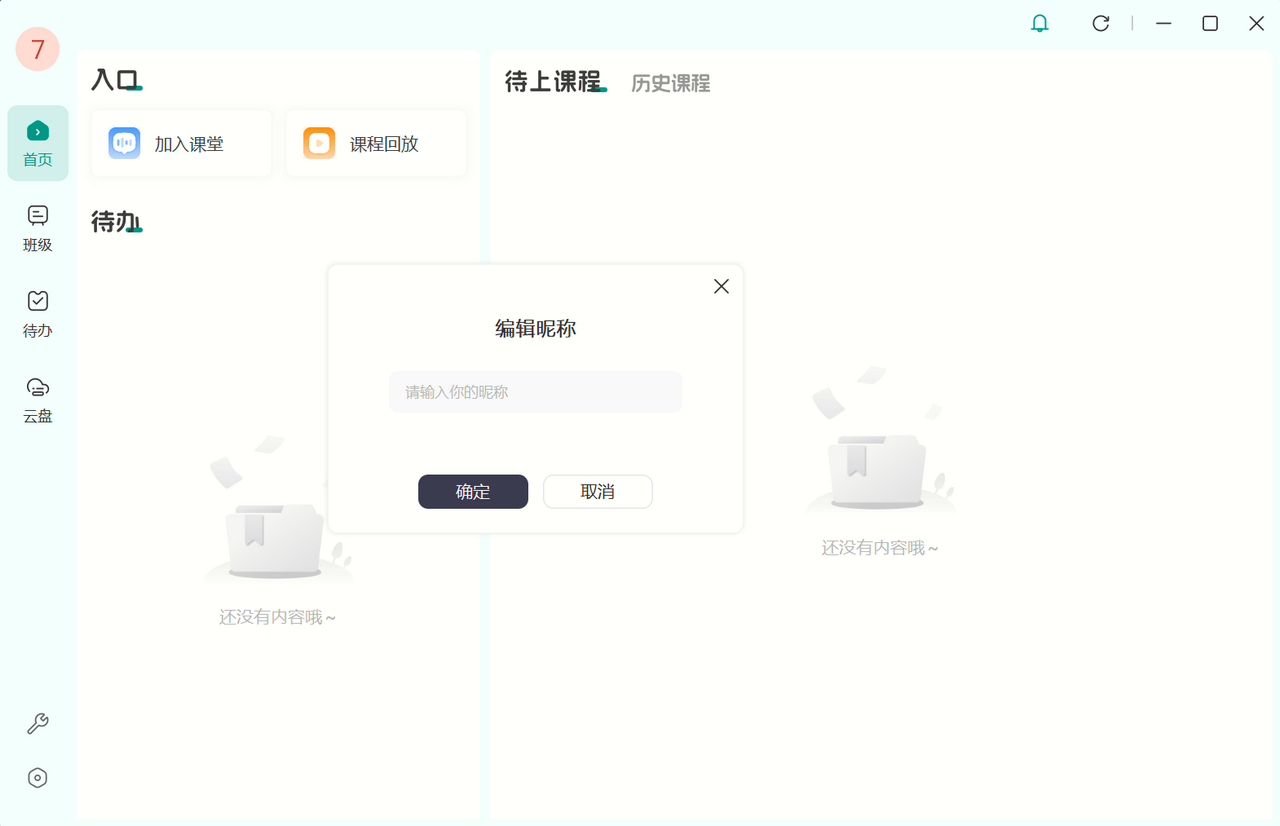Click the blue 加入课堂 icon
Screen dimensions: 1280x826
pyautogui.click(x=124, y=144)
